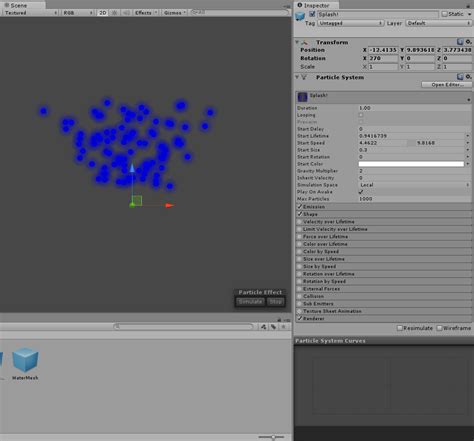Open the Gizmos dropdown
Image resolution: width=474 pixels, height=441 pixels.
click(175, 13)
